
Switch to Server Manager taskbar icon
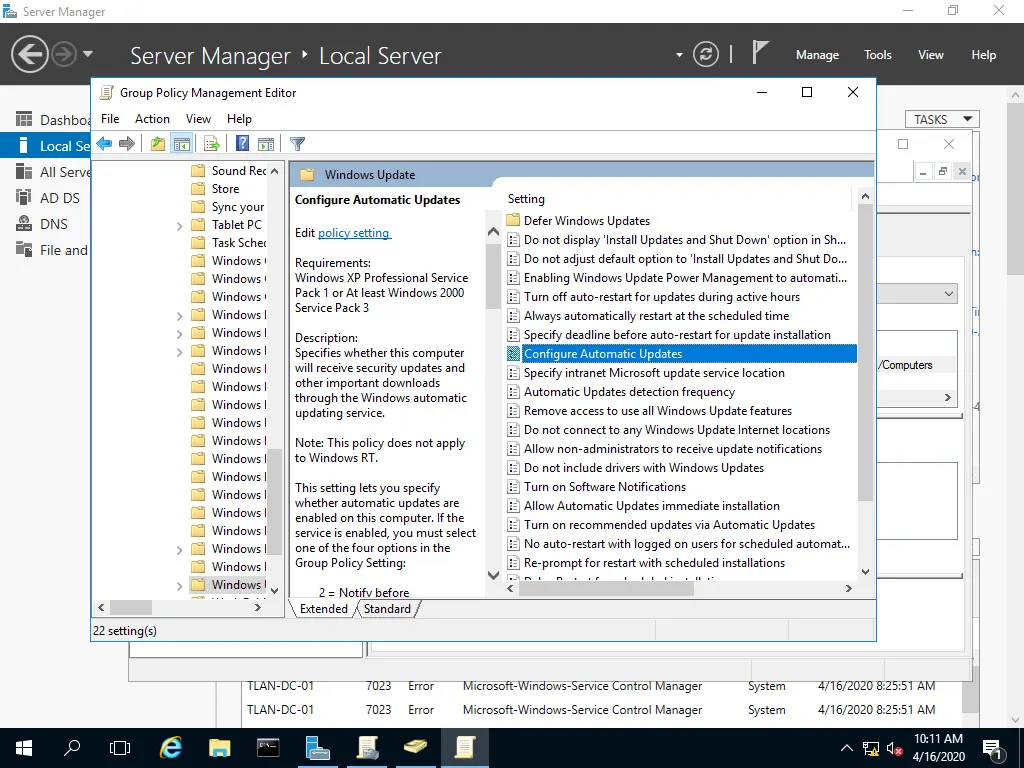point(317,748)
